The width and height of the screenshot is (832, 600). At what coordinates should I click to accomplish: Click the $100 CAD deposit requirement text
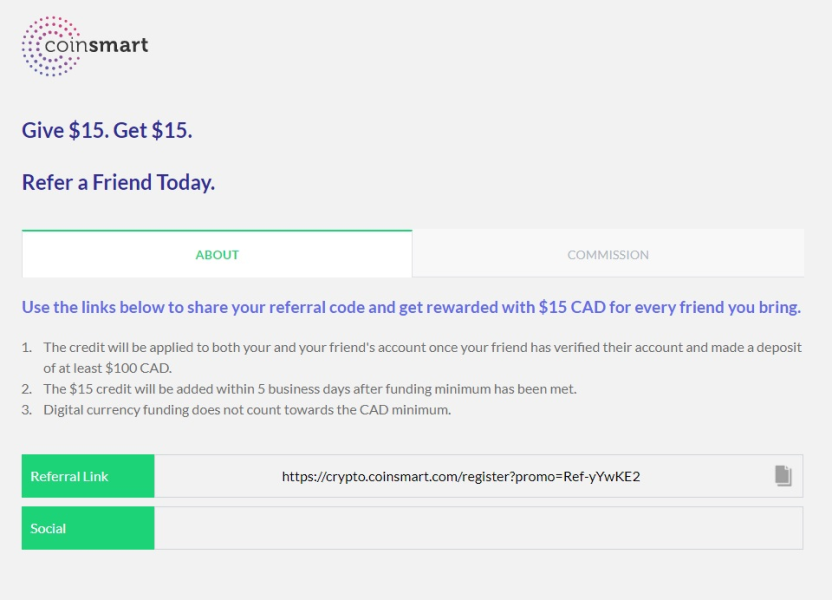point(420,355)
